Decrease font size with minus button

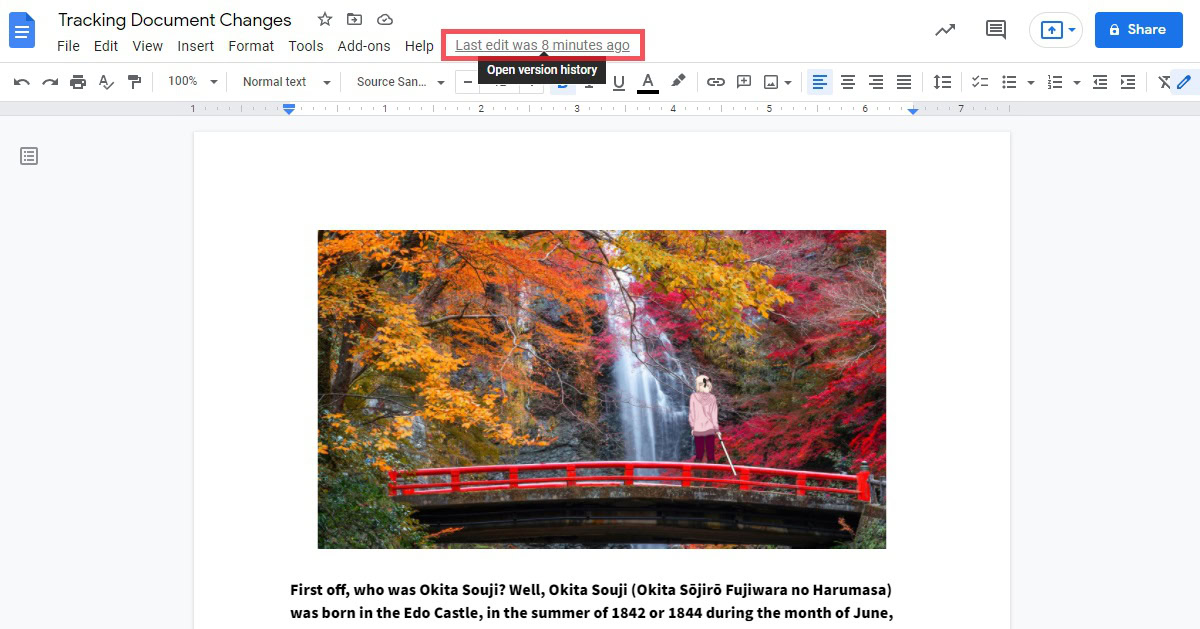click(x=467, y=82)
